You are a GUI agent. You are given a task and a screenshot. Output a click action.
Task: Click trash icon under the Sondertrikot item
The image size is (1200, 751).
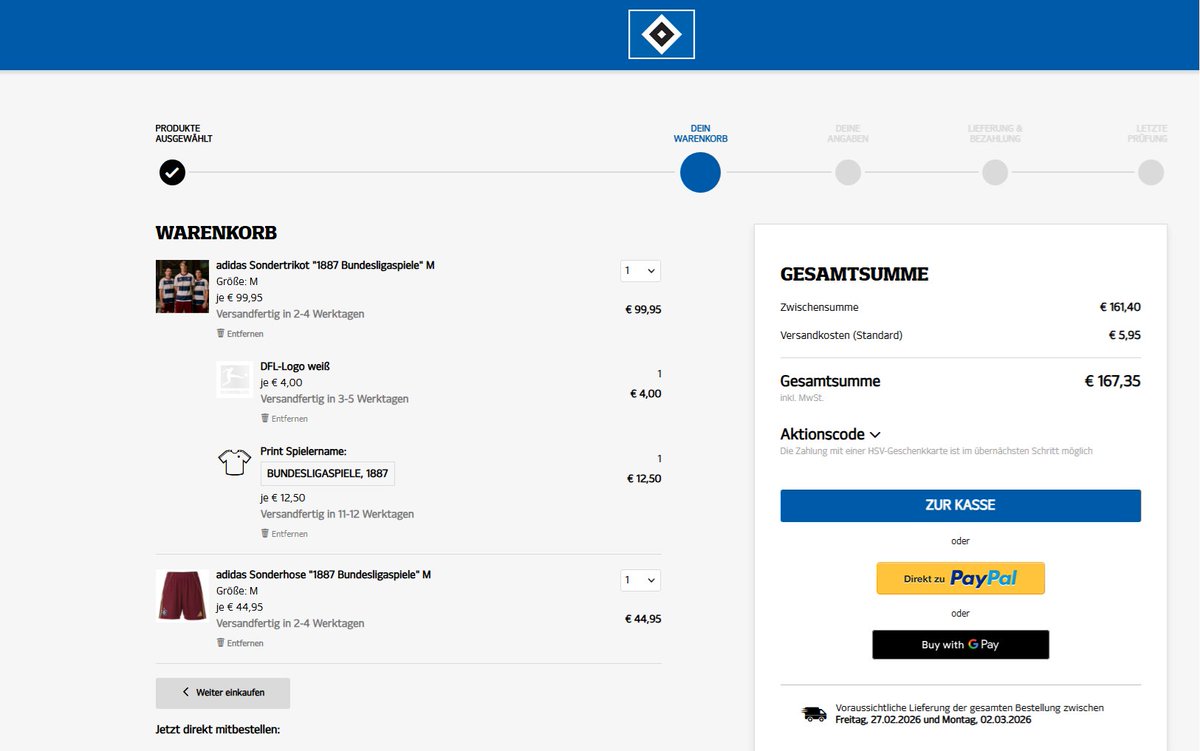(x=221, y=333)
